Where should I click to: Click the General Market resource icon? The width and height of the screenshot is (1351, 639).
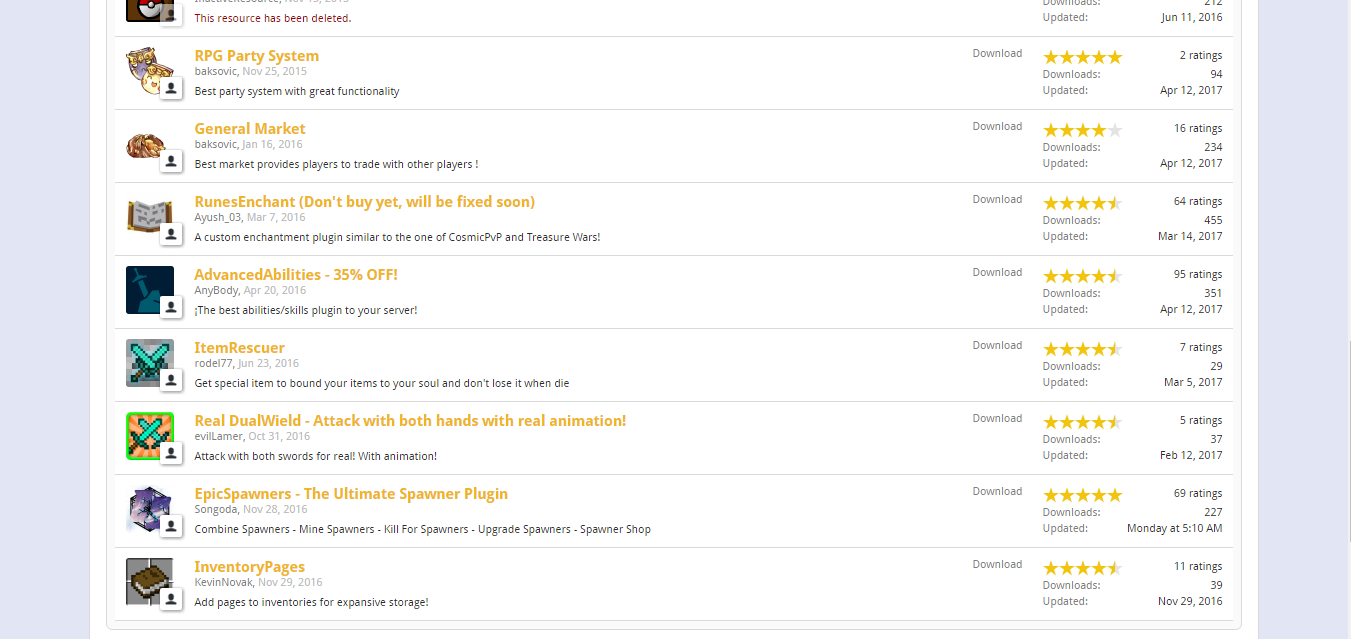[146, 143]
